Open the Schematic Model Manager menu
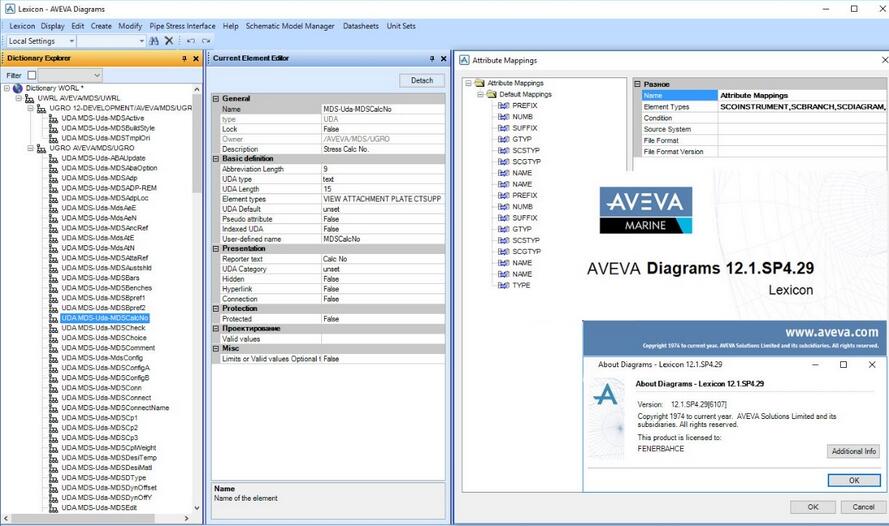 click(x=290, y=26)
